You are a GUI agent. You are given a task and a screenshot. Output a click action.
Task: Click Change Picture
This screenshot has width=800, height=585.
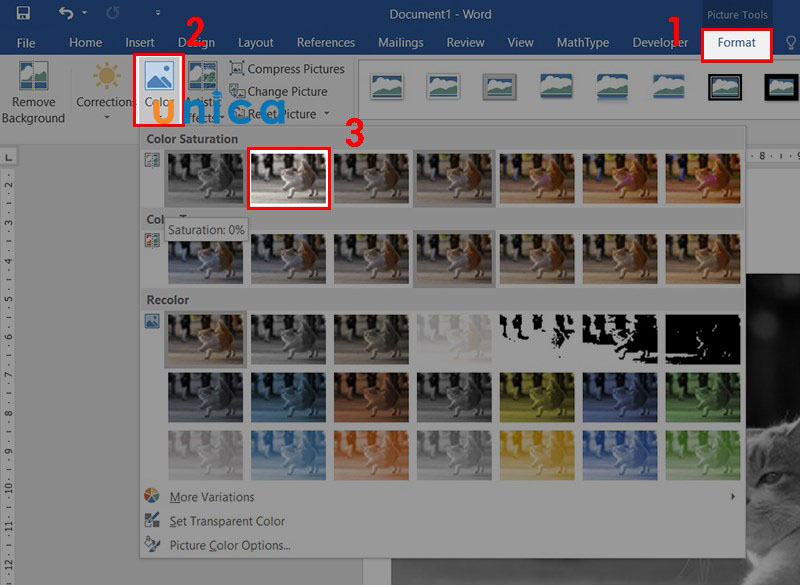(x=278, y=91)
